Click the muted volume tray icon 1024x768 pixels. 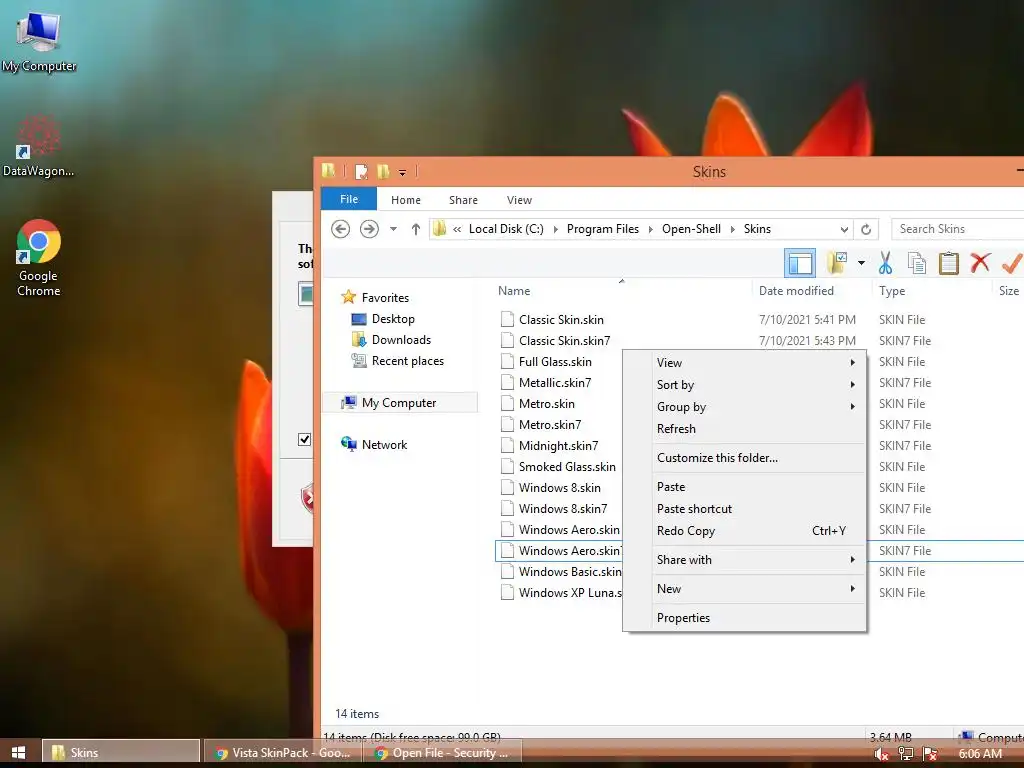click(881, 754)
